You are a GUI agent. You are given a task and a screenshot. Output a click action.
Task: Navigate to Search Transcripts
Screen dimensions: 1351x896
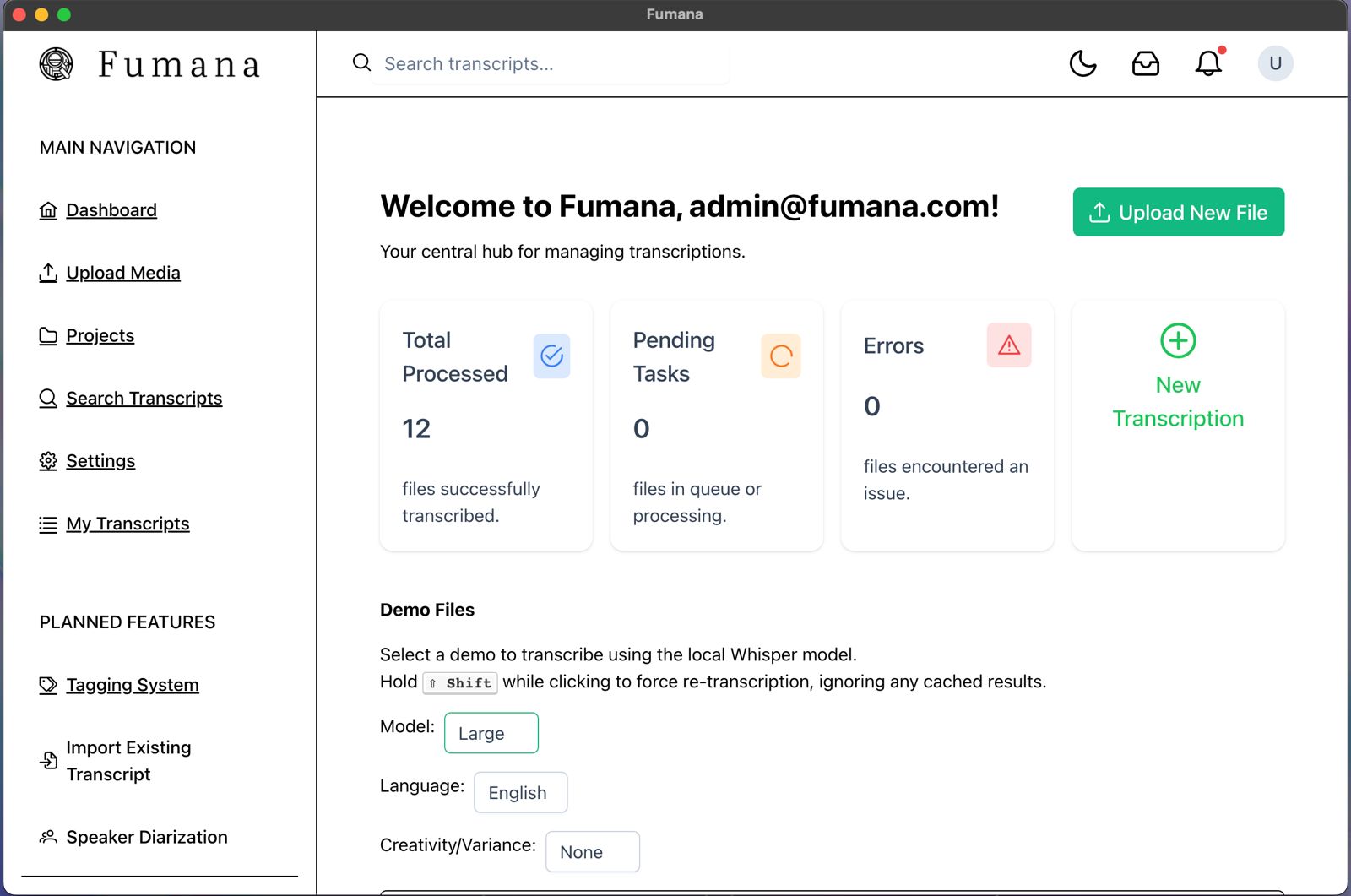[144, 399]
